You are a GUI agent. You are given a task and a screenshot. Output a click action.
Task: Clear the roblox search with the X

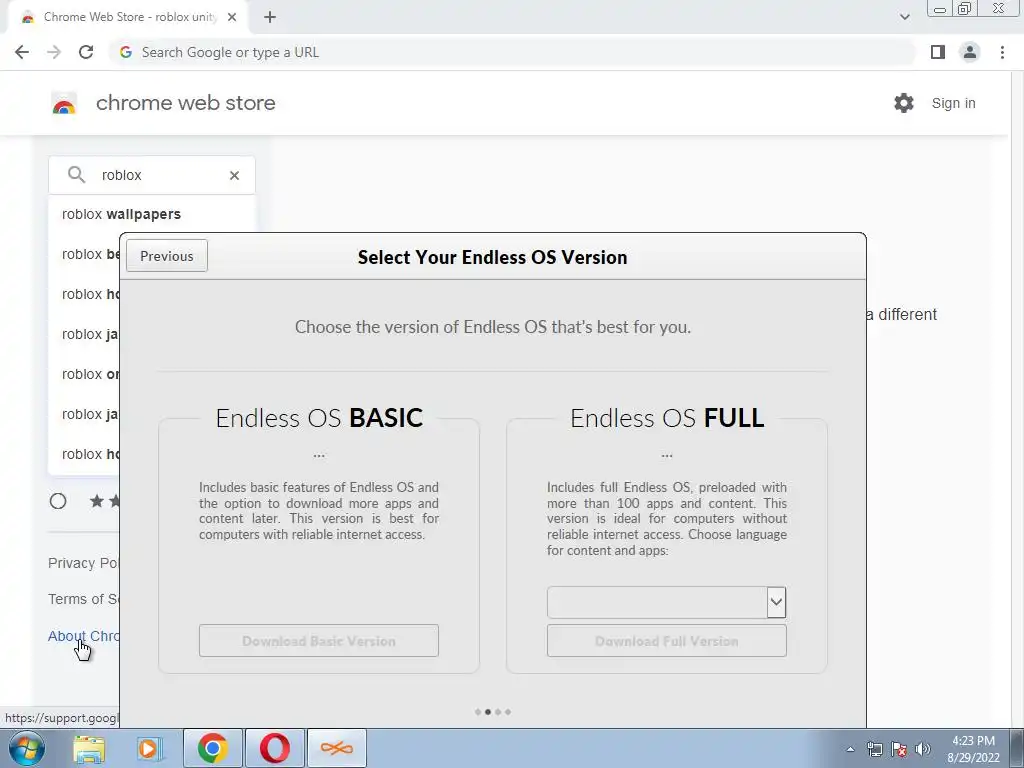tap(234, 175)
